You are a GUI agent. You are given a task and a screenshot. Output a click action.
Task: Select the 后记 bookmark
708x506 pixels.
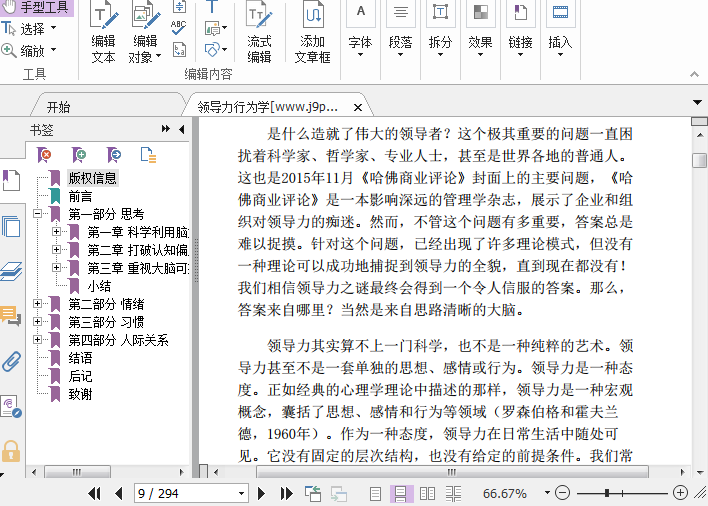(80, 376)
